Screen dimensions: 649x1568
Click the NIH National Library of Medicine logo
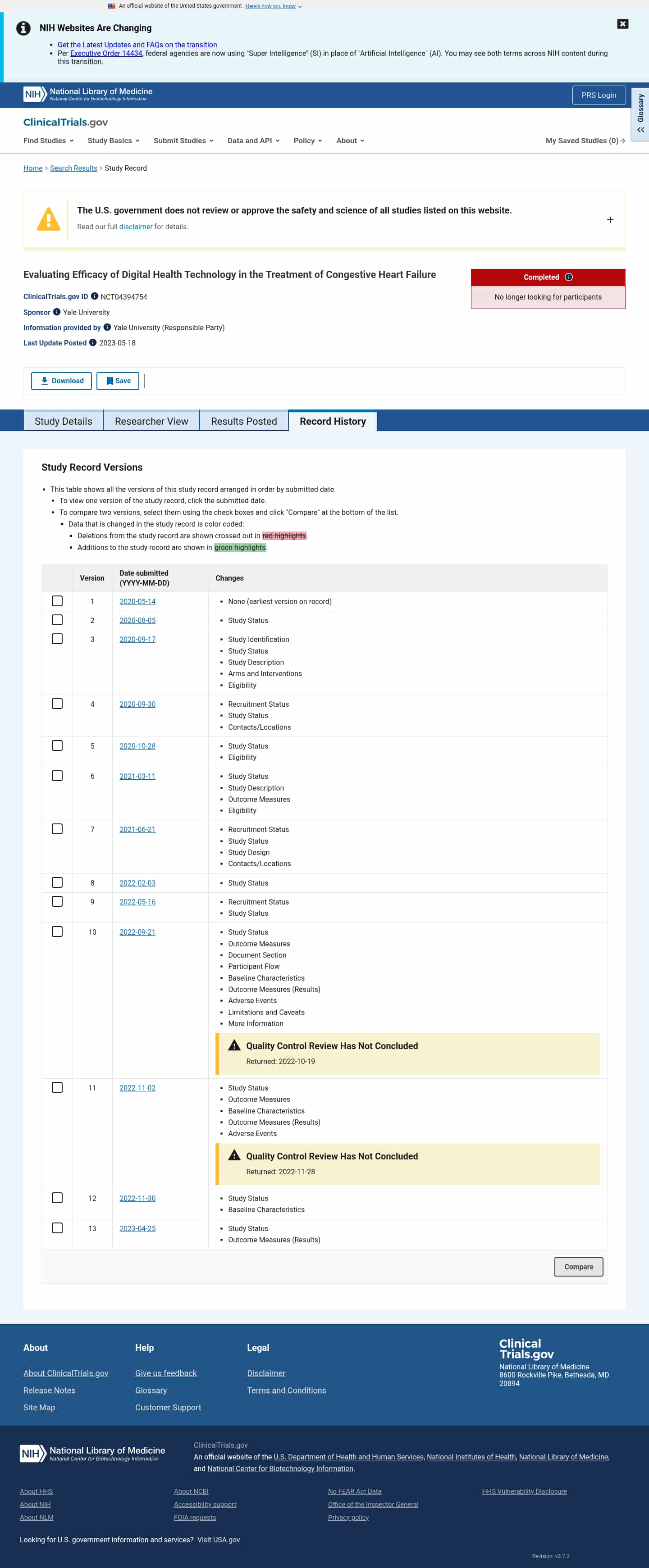coord(88,94)
